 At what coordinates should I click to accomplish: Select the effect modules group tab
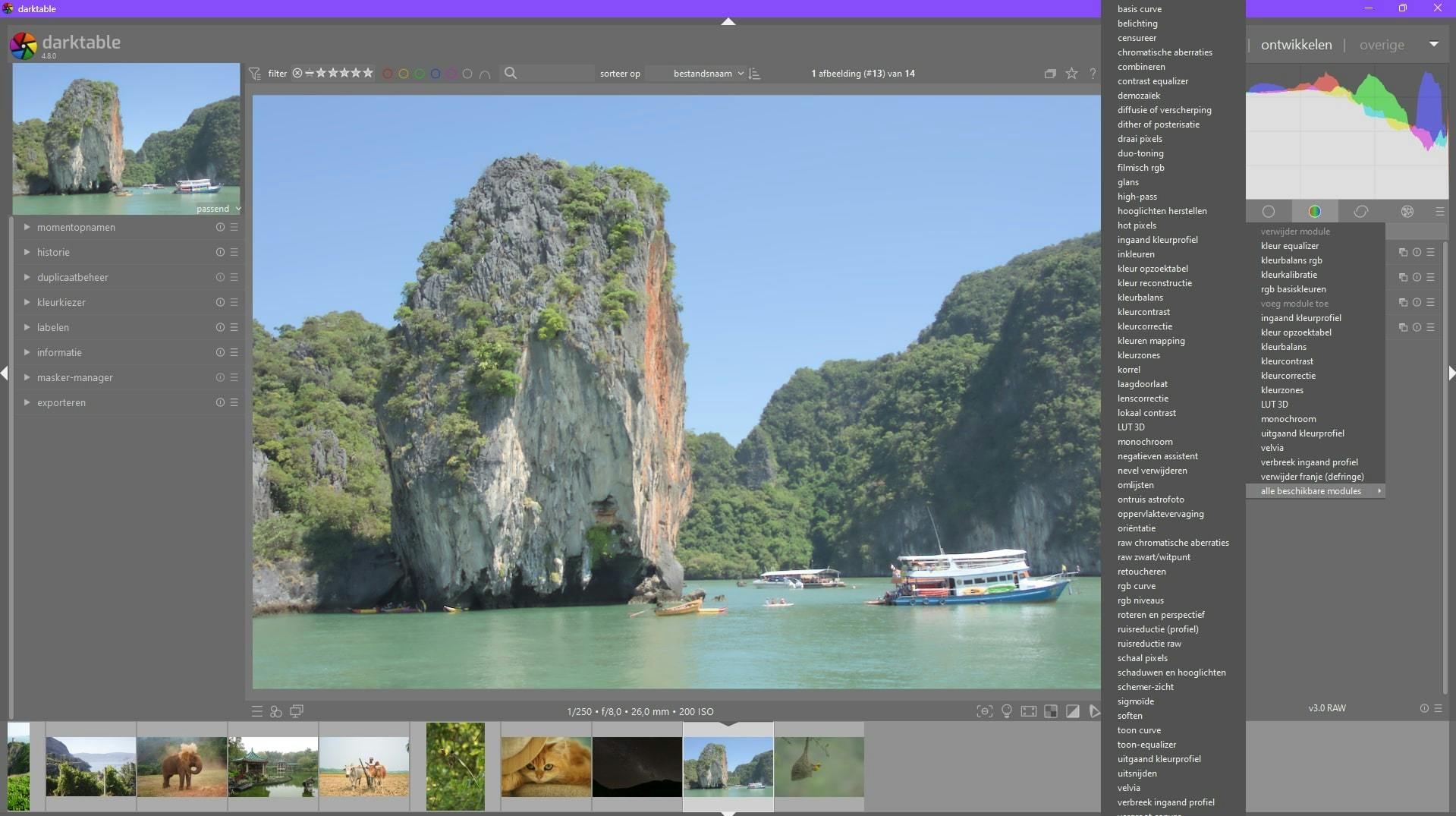(1407, 212)
